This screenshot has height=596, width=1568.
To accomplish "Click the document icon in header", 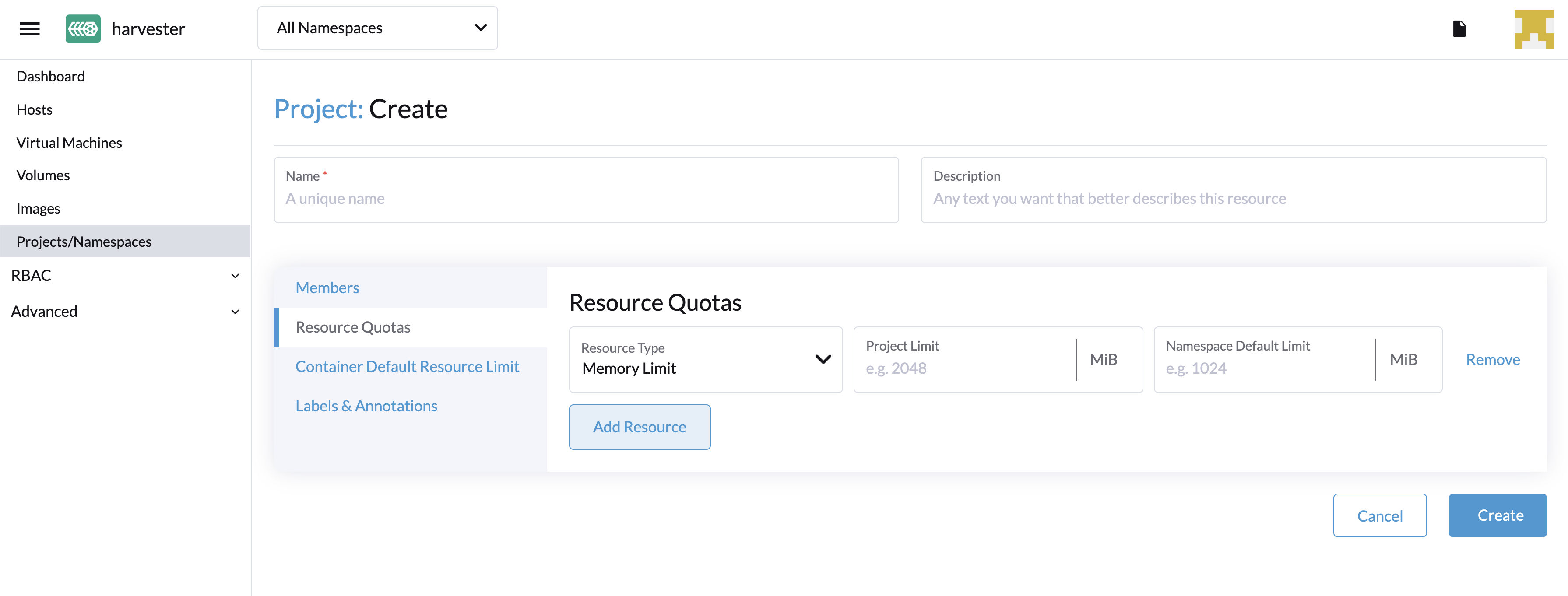I will (x=1459, y=28).
